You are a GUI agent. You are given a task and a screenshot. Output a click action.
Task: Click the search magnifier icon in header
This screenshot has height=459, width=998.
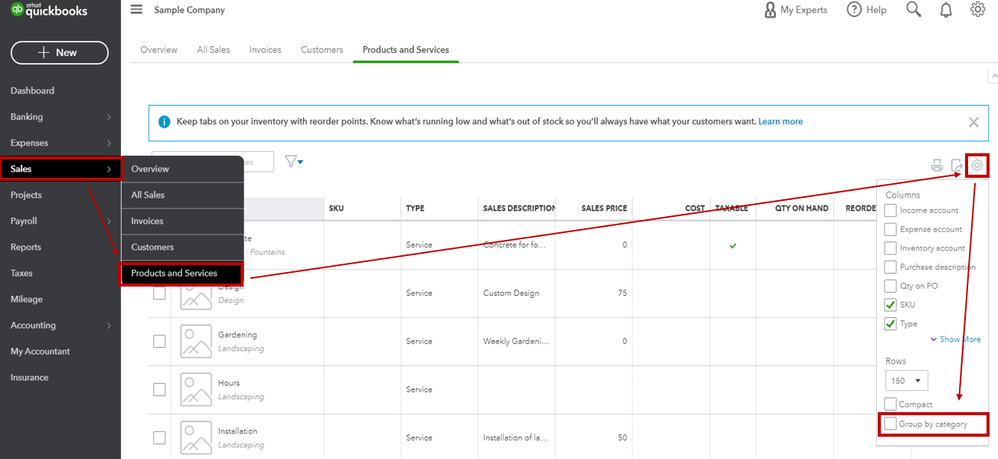(913, 10)
